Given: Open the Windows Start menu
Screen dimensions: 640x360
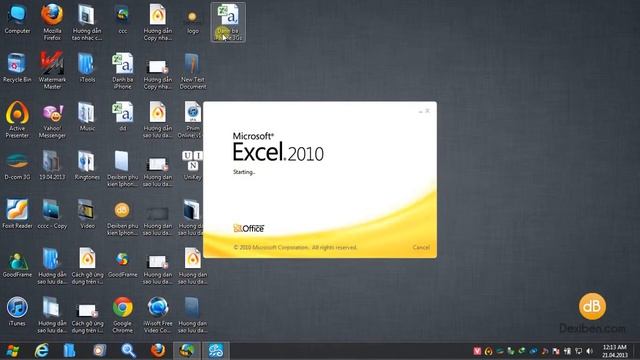Looking at the screenshot, I should (13, 351).
